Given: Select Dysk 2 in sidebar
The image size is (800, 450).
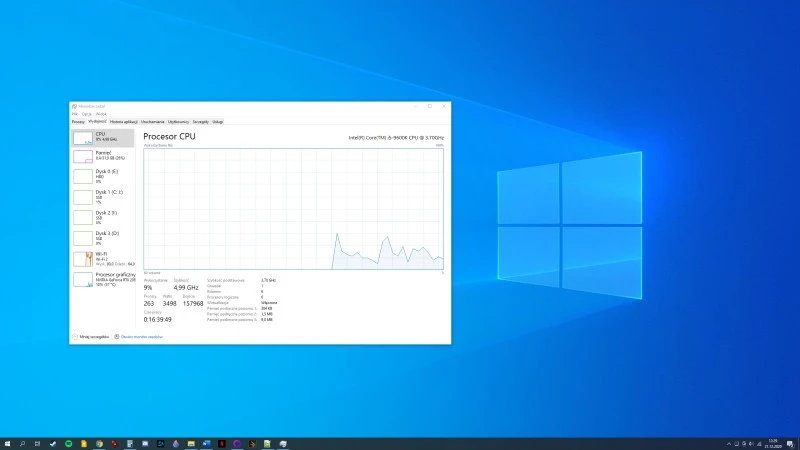Looking at the screenshot, I should coord(103,217).
